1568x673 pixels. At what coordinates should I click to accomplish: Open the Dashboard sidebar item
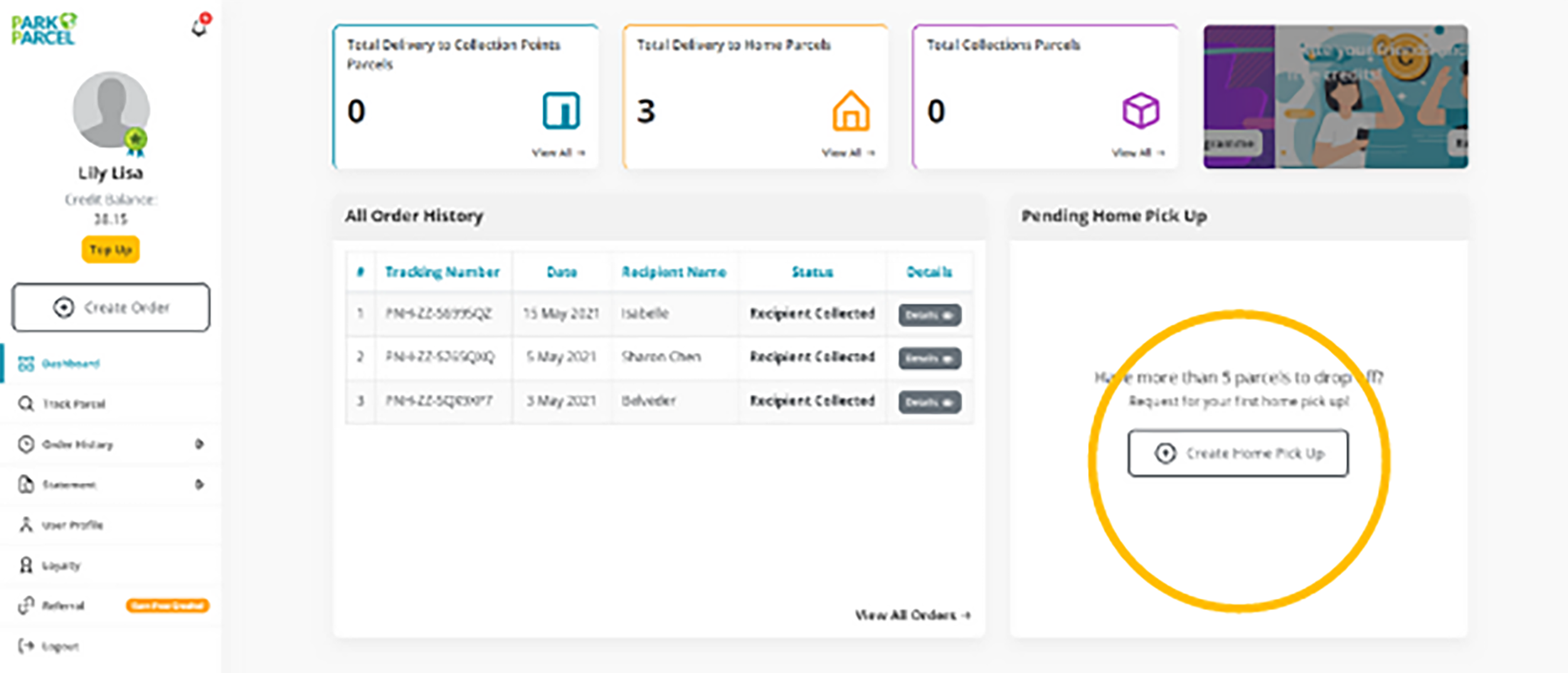click(70, 364)
